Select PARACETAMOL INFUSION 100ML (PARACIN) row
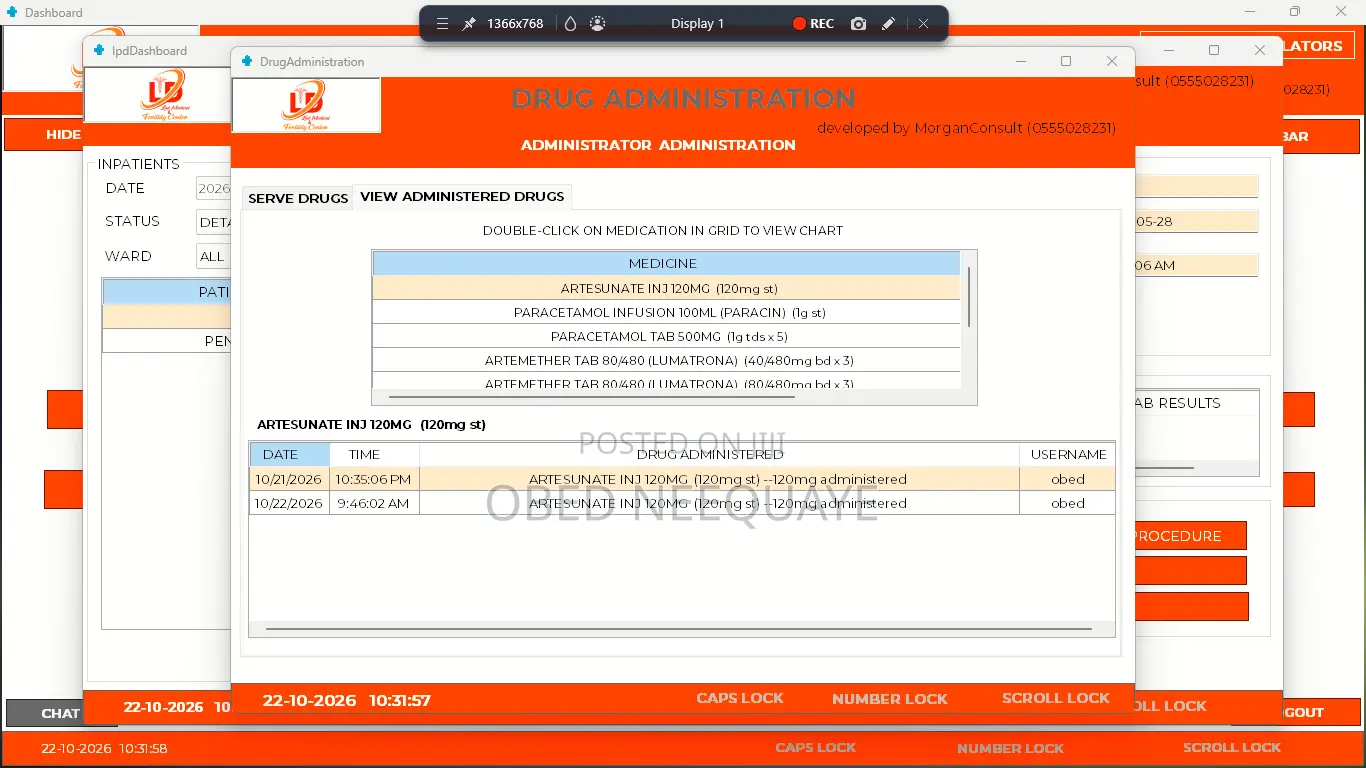This screenshot has width=1366, height=768. pos(666,312)
